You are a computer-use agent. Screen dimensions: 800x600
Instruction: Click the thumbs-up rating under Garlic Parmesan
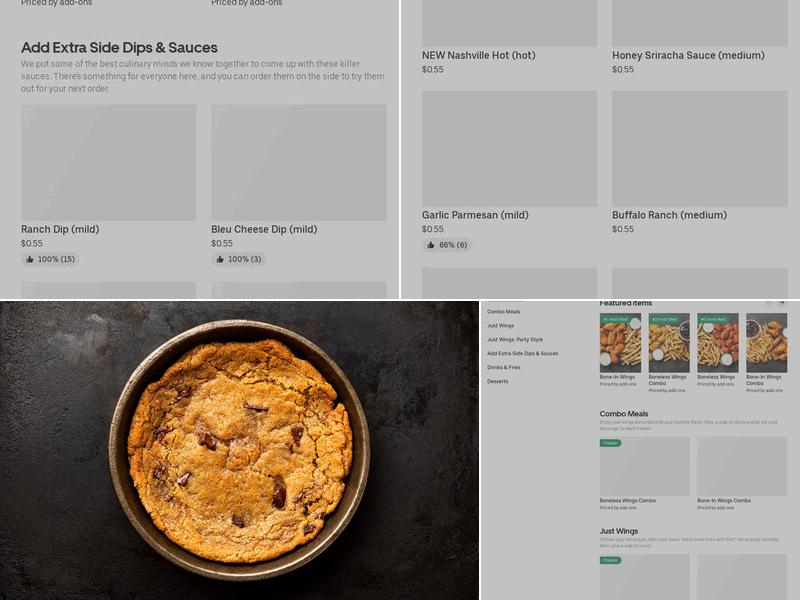point(447,245)
